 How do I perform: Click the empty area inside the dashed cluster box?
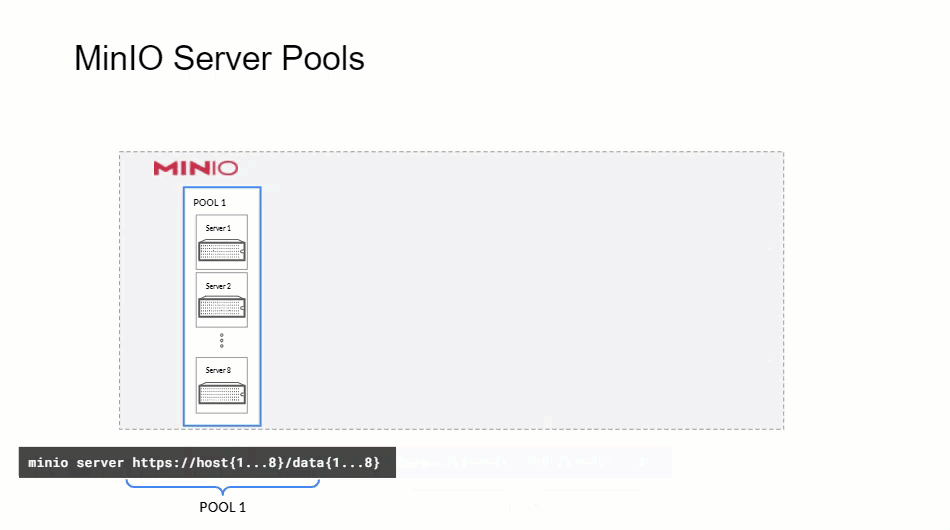(x=520, y=290)
